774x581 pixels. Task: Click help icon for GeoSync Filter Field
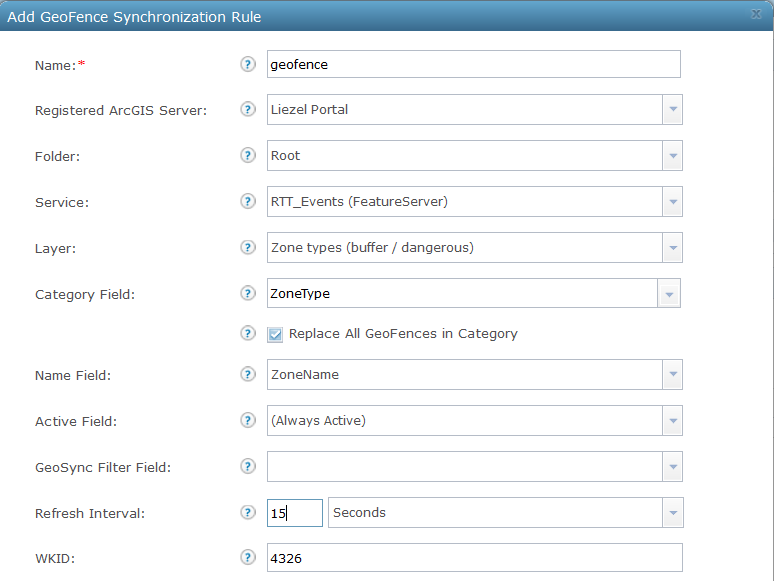pyautogui.click(x=248, y=466)
